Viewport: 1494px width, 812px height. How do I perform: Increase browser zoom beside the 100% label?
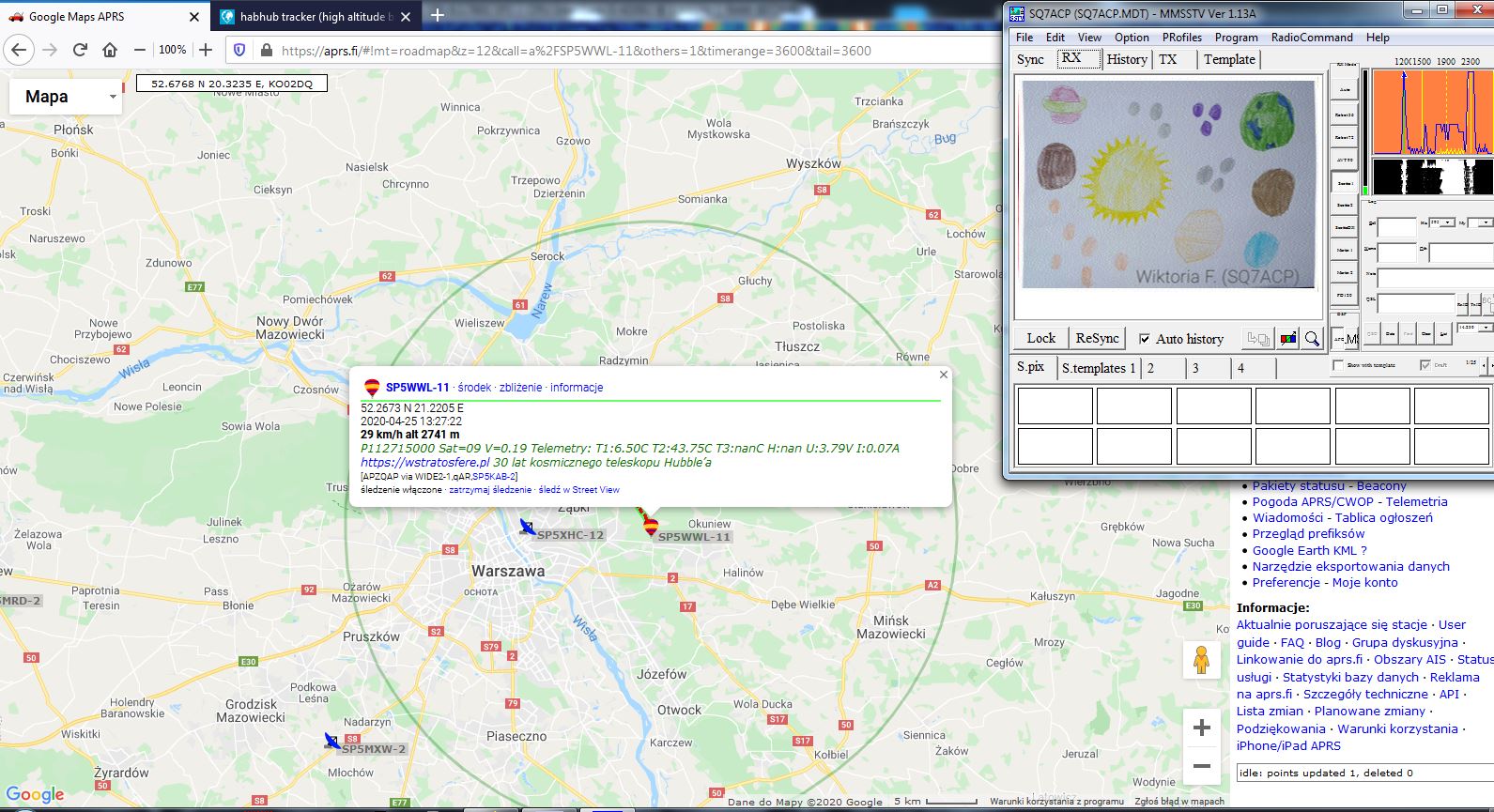206,50
